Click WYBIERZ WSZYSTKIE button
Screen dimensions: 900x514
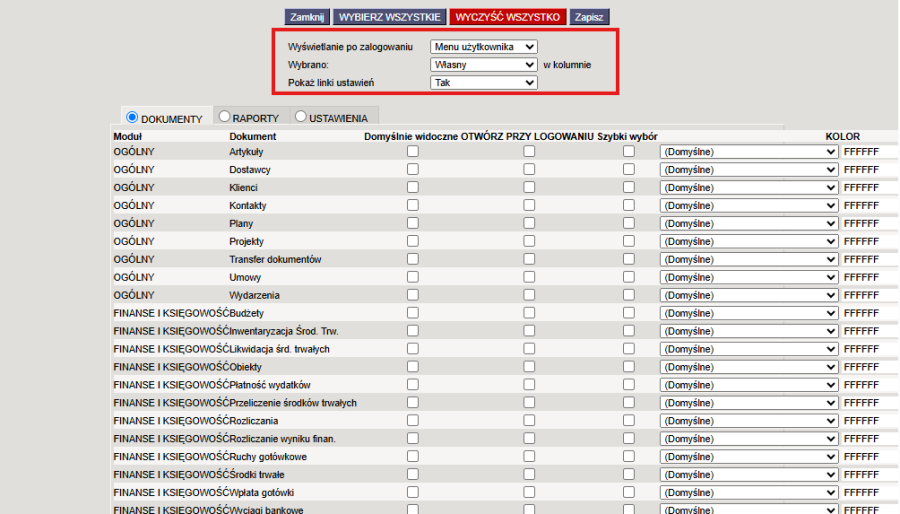(390, 17)
